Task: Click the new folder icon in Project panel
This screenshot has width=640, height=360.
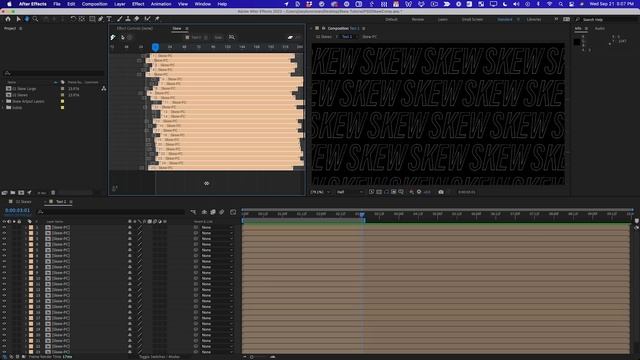Action: click(13, 193)
